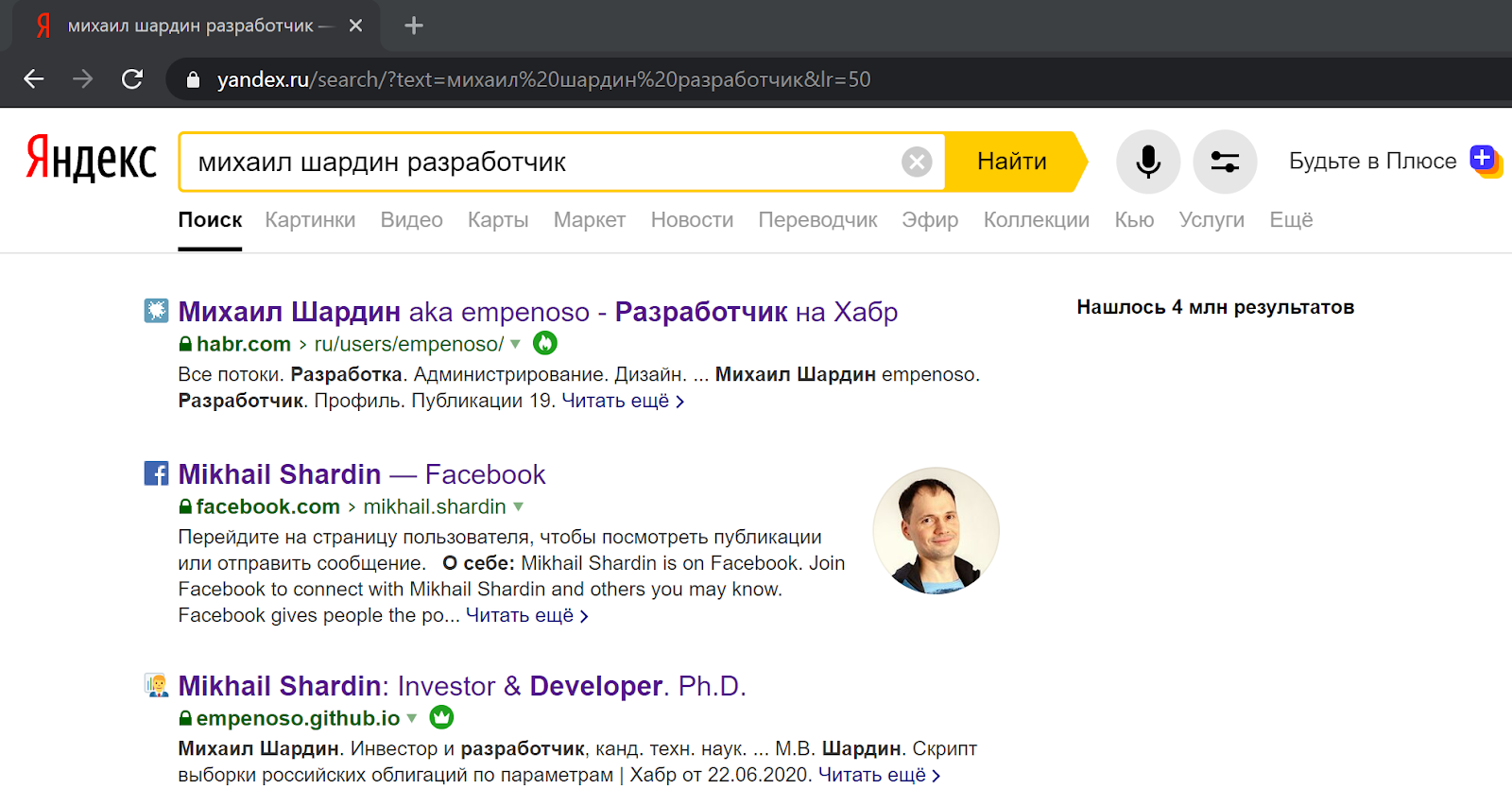Viewport: 1512px width, 806px height.
Task: Click the Найти search button
Action: point(1015,162)
